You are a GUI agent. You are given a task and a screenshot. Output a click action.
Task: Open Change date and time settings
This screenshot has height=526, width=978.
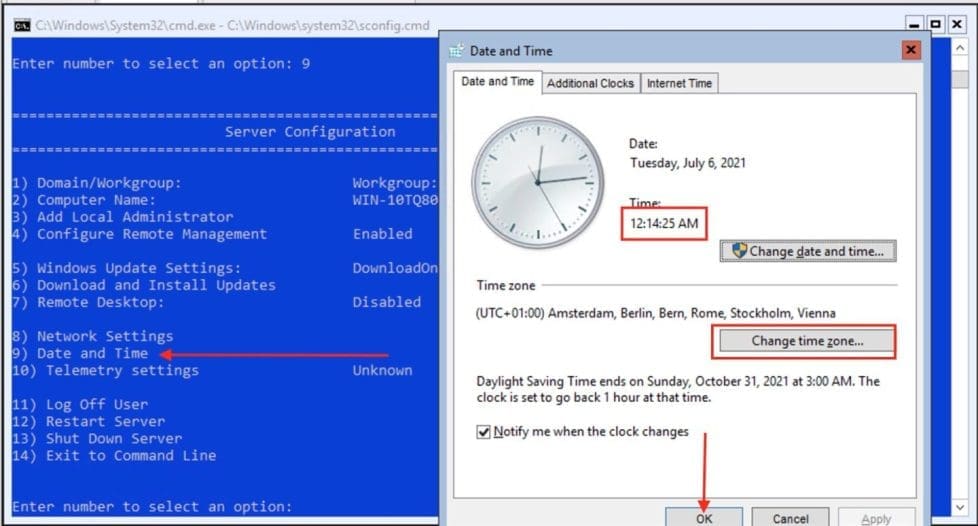808,251
